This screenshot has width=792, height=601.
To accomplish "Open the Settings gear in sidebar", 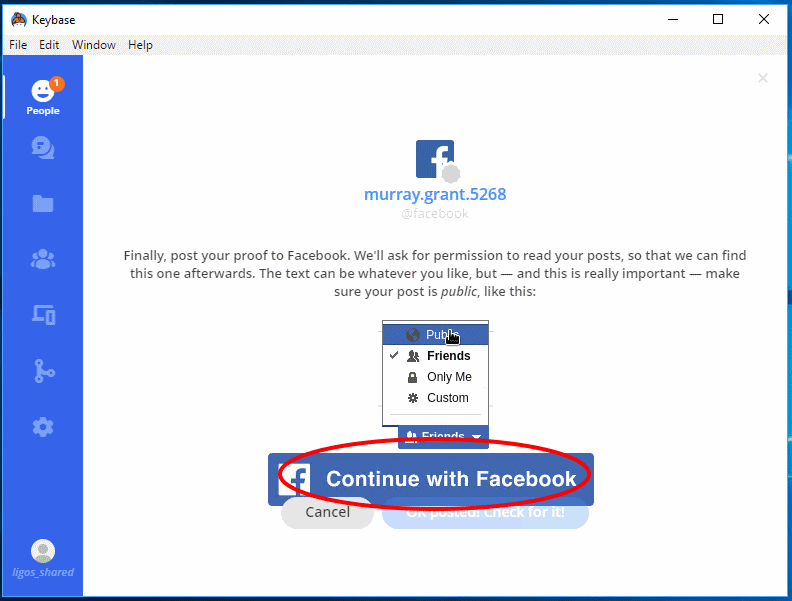I will [43, 427].
